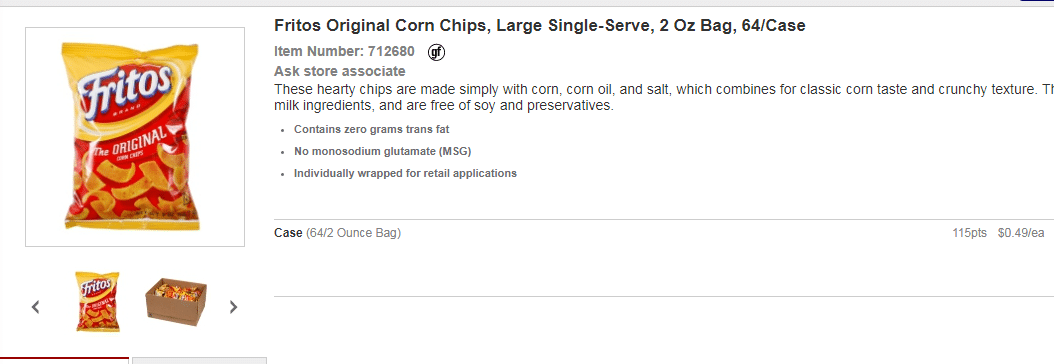Click the Individually wrapped for retail bullet
The height and width of the screenshot is (364, 1054).
pyautogui.click(x=405, y=173)
